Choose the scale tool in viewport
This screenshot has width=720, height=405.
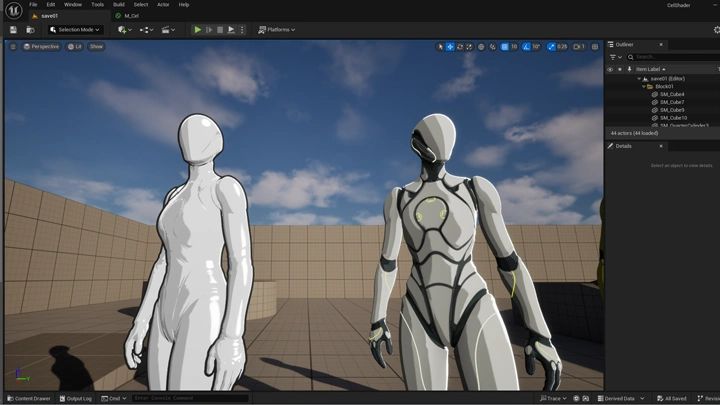[469, 47]
